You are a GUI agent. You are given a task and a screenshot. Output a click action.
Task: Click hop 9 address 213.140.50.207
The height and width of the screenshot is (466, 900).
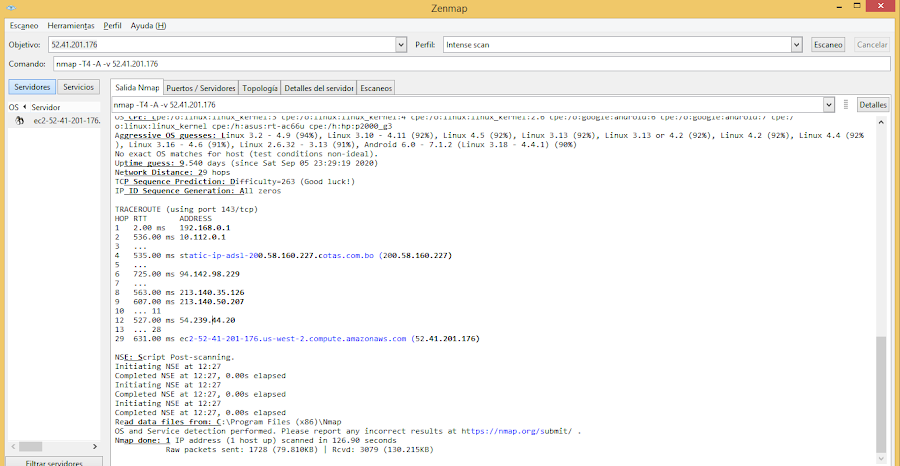(212, 301)
